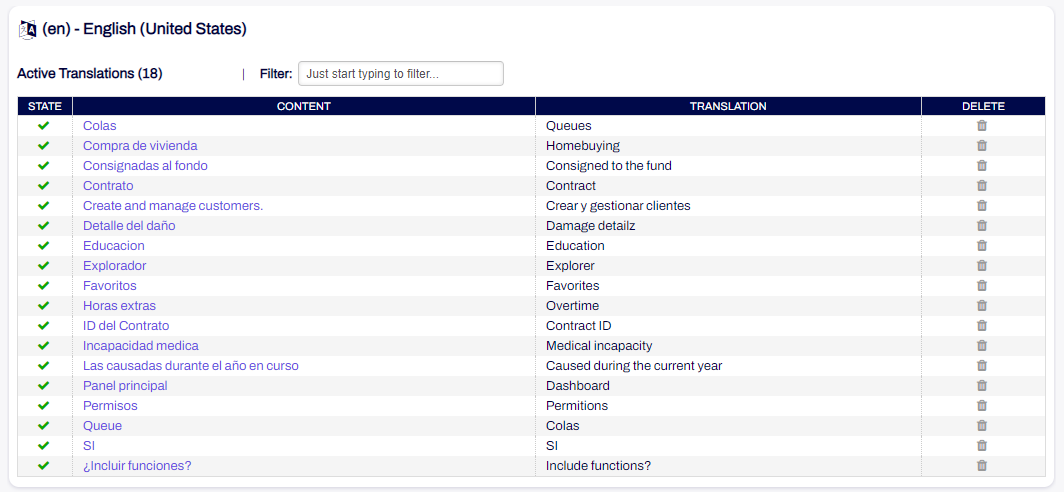
Task: Delete the SI translation row
Action: 981,446
